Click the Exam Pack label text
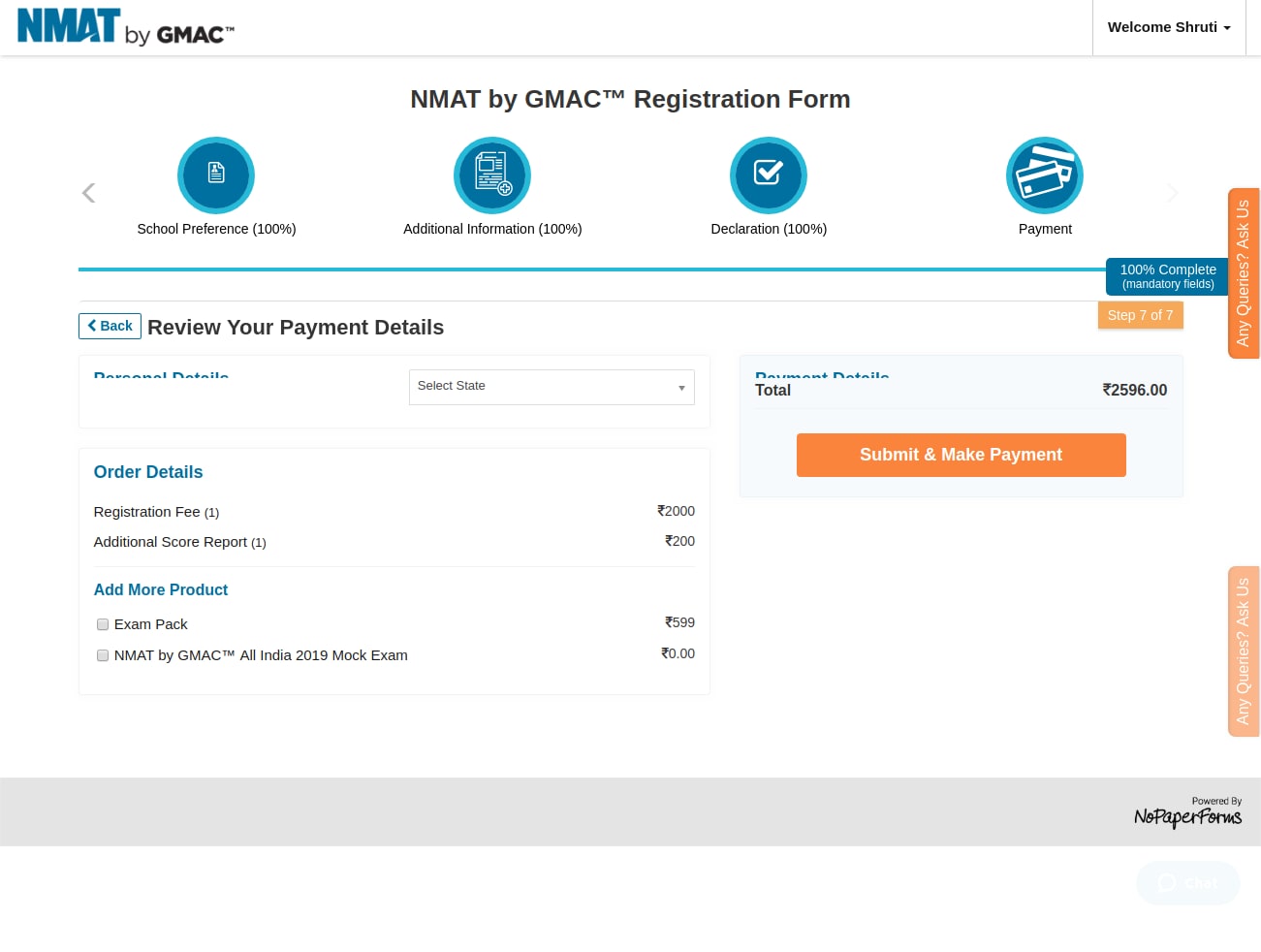This screenshot has width=1261, height=952. coord(150,624)
